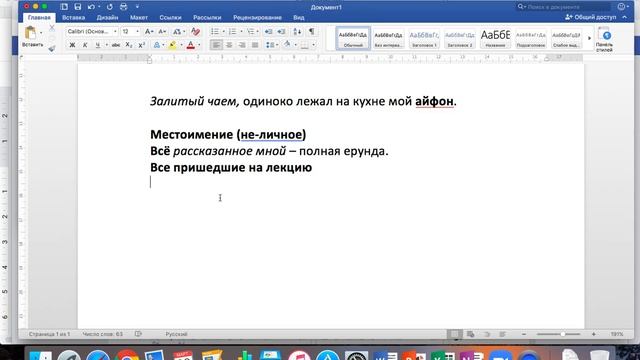Undo the last action

tap(91, 7)
